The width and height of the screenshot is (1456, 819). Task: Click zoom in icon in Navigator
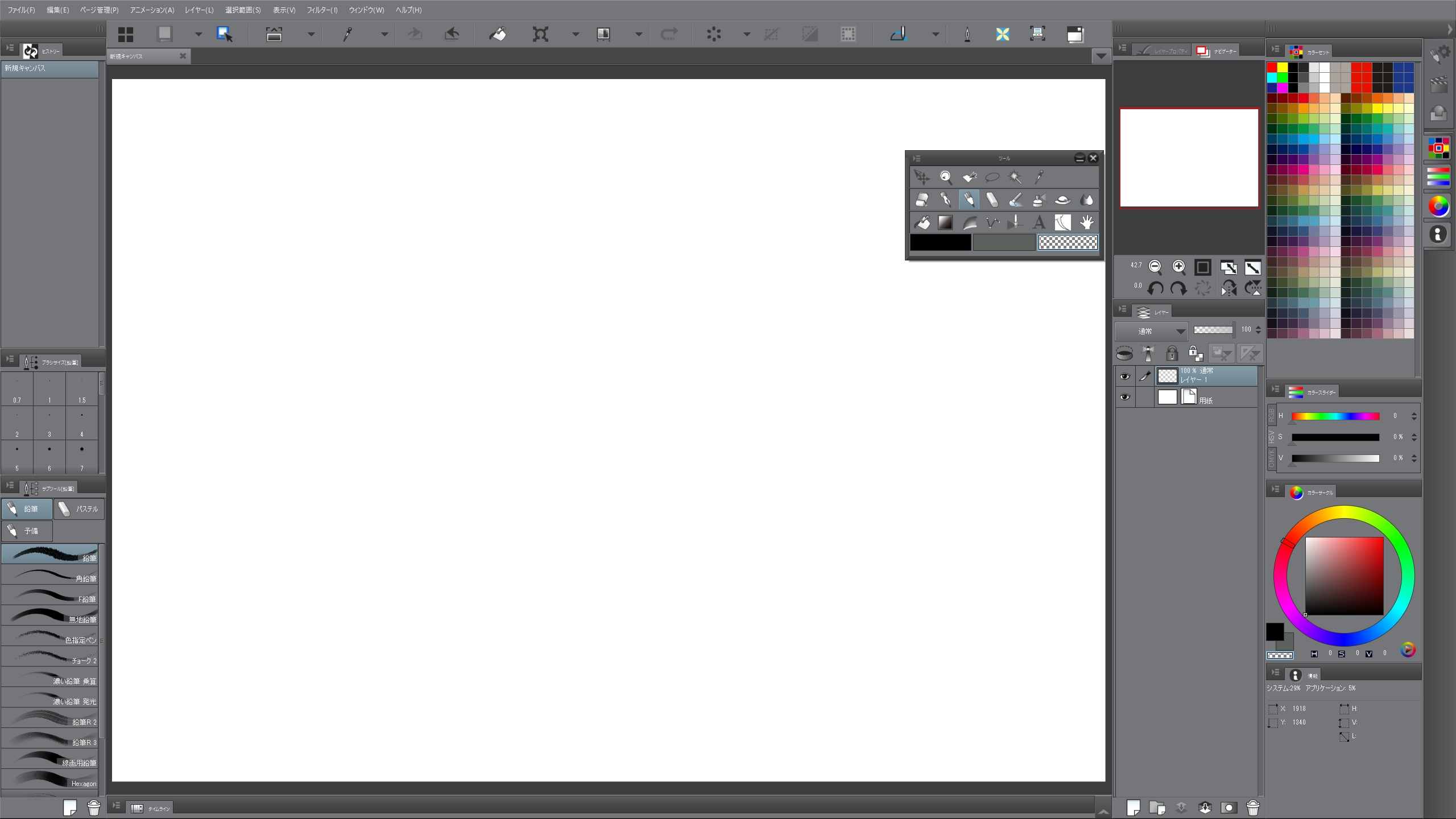(1179, 267)
